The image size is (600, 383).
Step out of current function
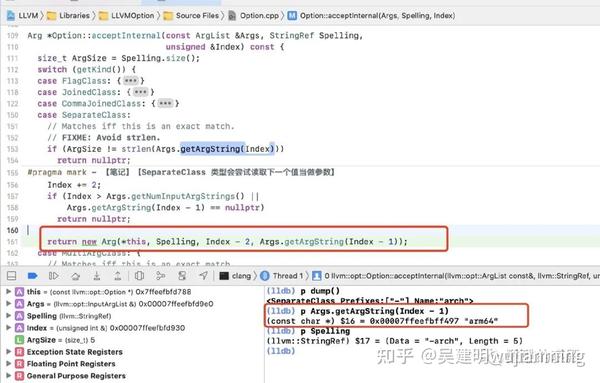pos(118,275)
